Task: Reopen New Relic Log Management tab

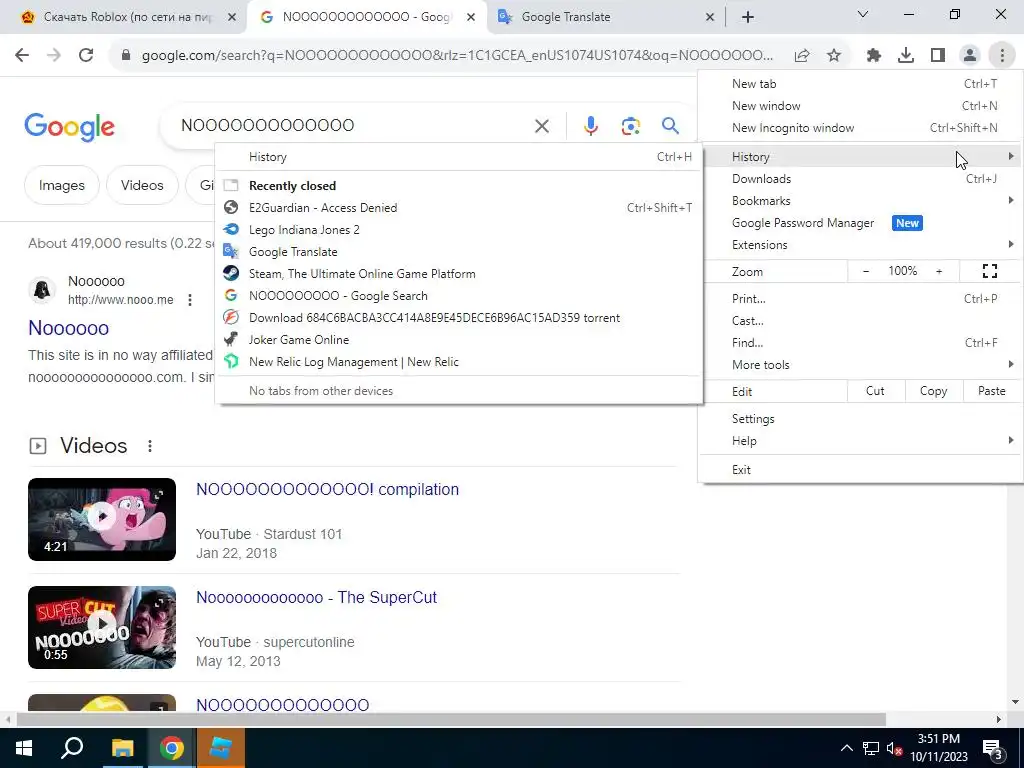Action: 459,362
